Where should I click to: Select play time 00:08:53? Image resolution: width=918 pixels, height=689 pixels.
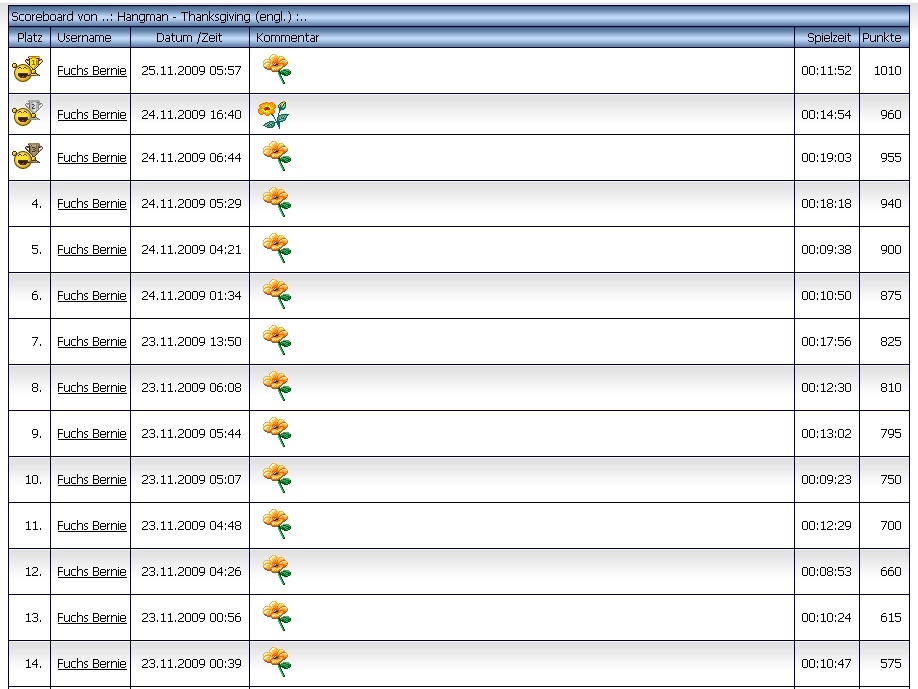[826, 571]
